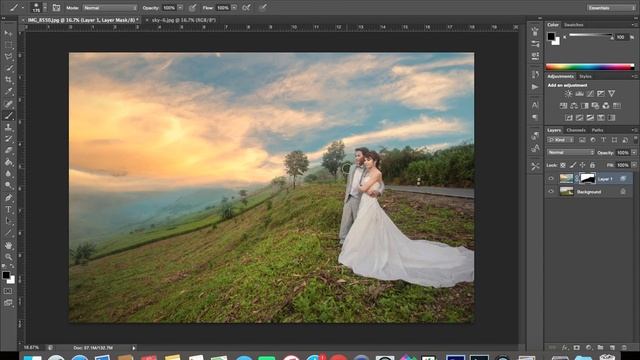The height and width of the screenshot is (360, 640).
Task: Toggle Quick Mask mode in toolbox
Action: 8,291
